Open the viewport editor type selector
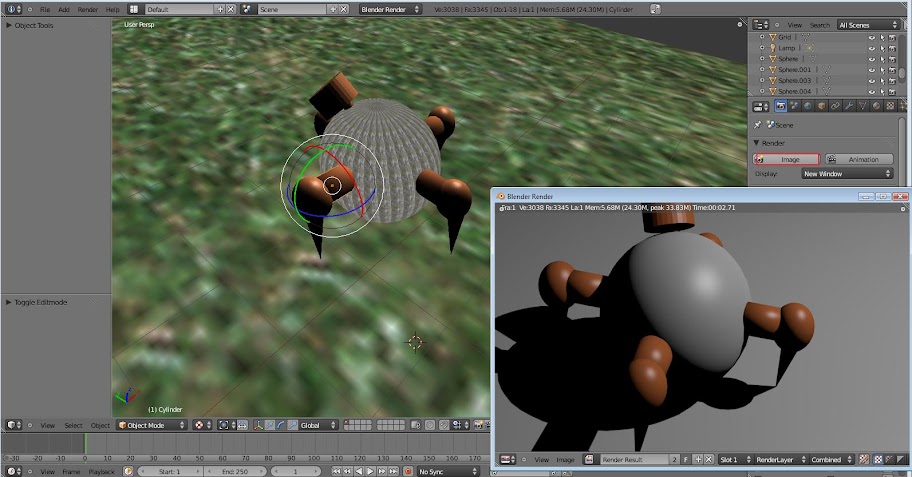This screenshot has height=477, width=912. pos(13,425)
